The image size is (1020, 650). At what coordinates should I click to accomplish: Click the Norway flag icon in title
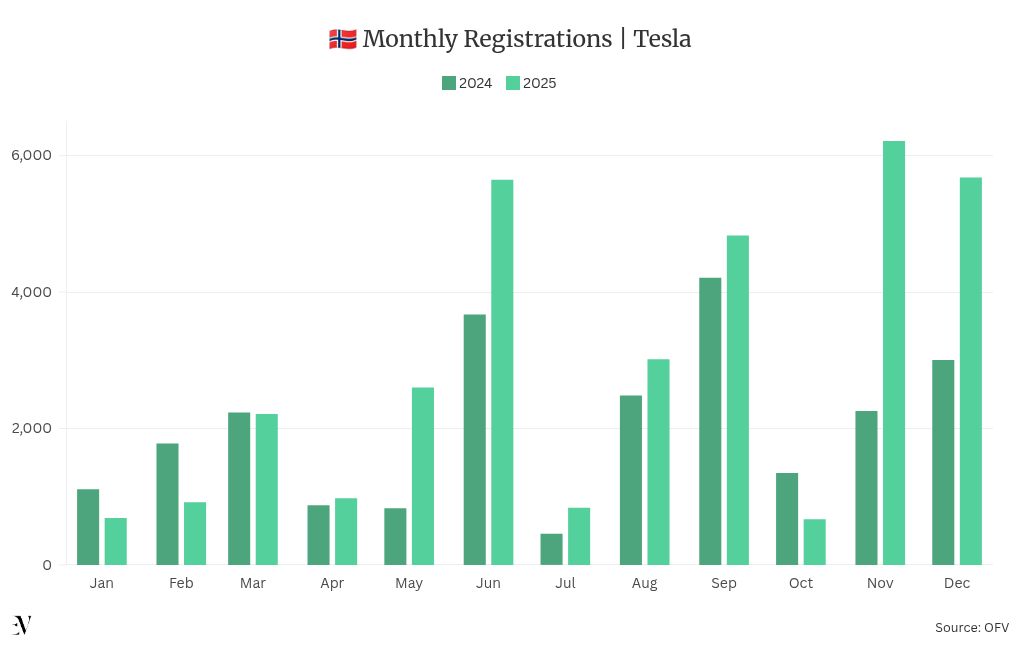[x=342, y=40]
